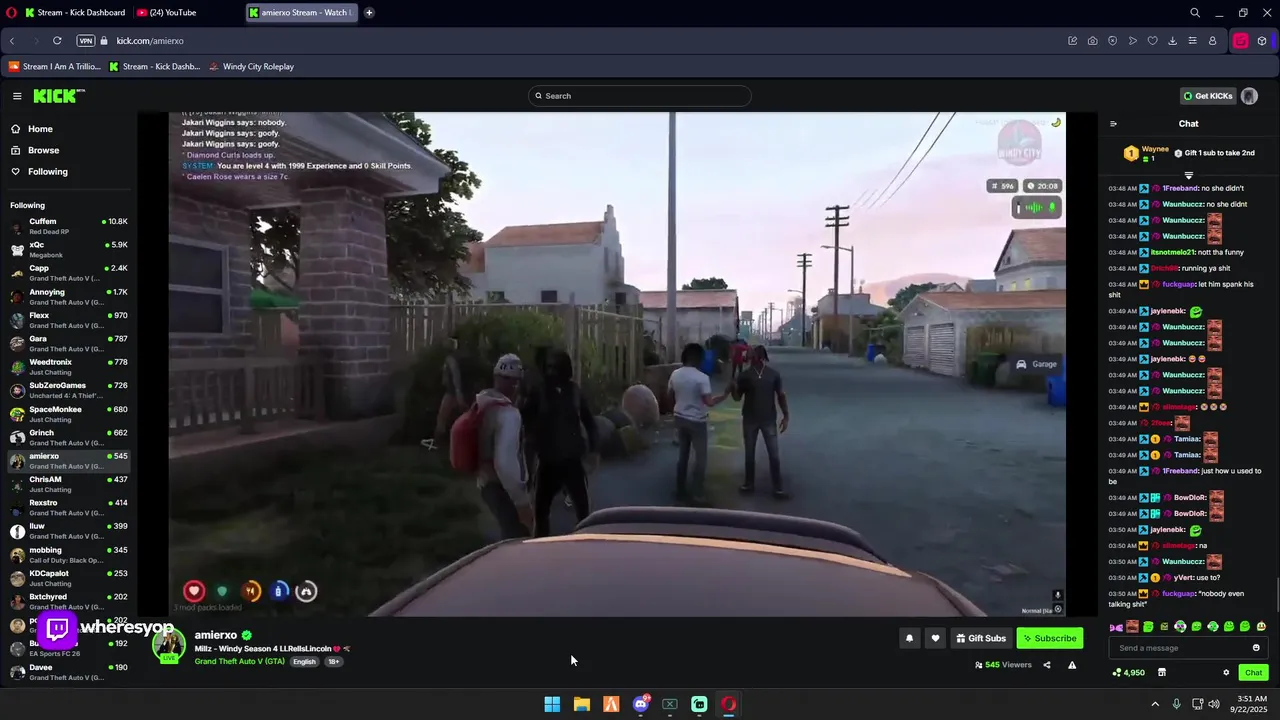1280x720 pixels.
Task: Report the stream using the warning icon
Action: (1072, 665)
